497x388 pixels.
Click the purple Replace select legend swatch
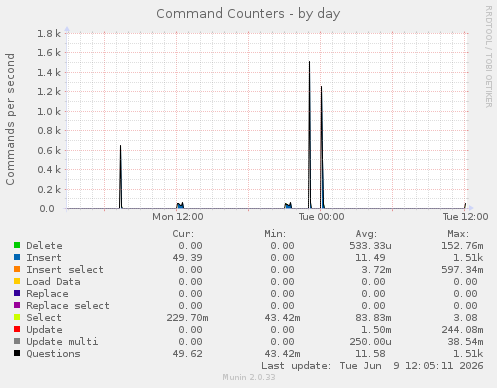(x=17, y=305)
